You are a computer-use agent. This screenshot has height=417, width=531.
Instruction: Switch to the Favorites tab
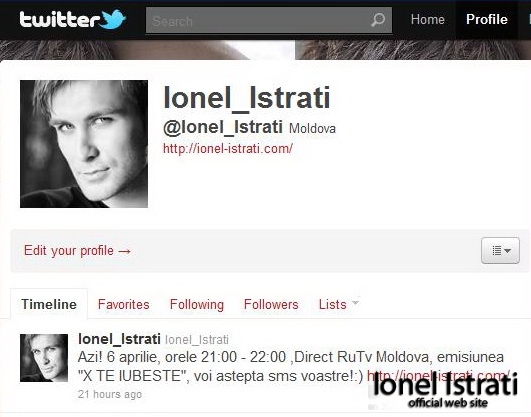click(x=124, y=304)
